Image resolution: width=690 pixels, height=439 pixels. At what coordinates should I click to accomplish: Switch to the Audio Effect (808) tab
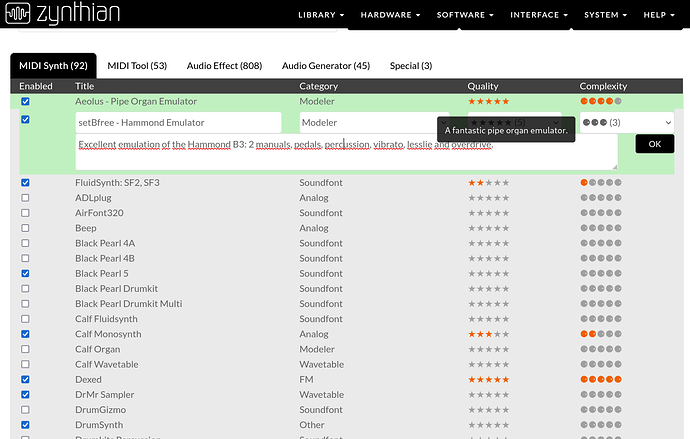224,66
